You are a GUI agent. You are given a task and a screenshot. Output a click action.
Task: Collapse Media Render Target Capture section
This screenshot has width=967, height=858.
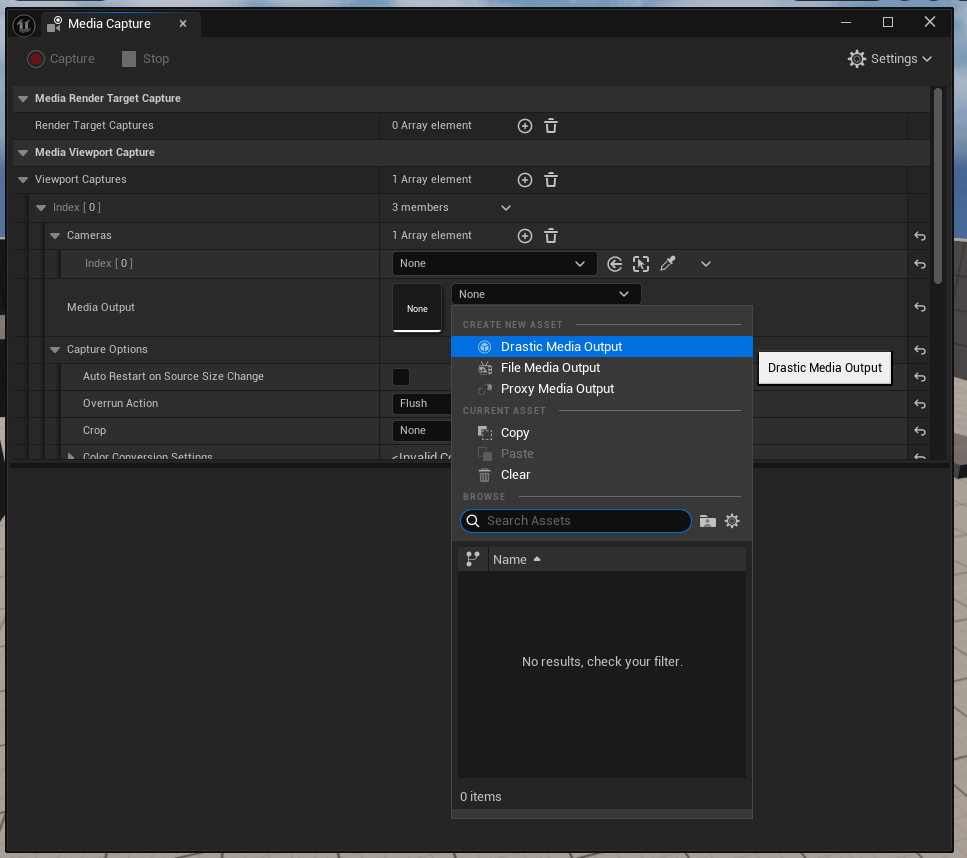click(x=23, y=99)
